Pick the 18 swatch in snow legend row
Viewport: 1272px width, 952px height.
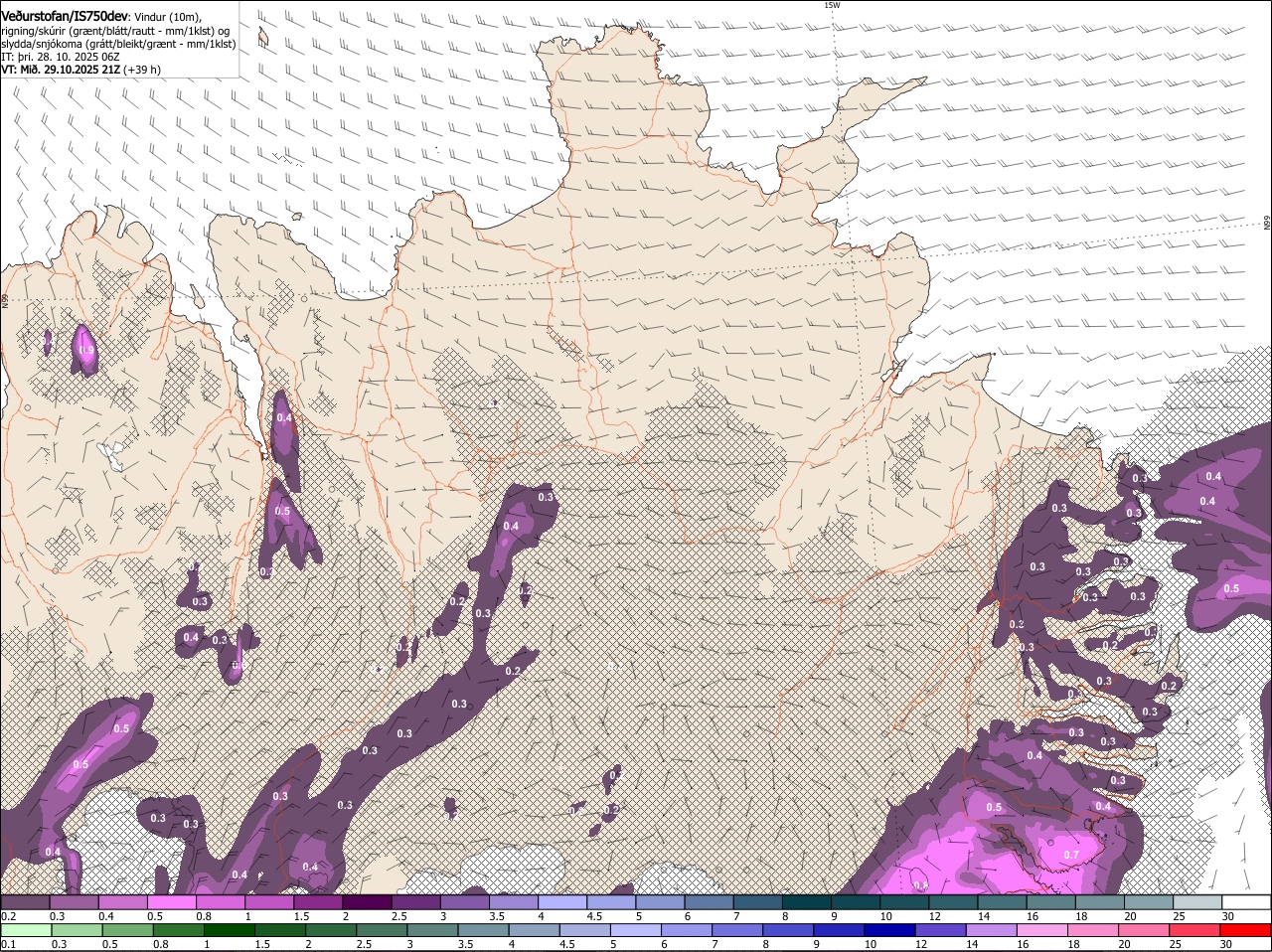(1099, 901)
